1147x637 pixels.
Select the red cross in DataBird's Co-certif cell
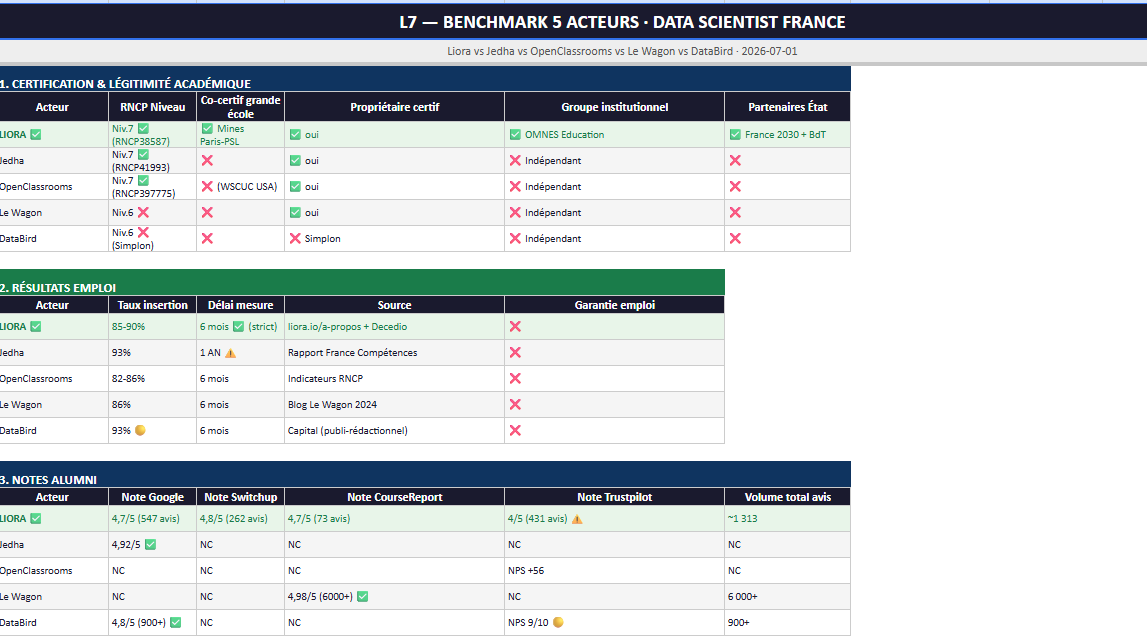[x=208, y=238]
